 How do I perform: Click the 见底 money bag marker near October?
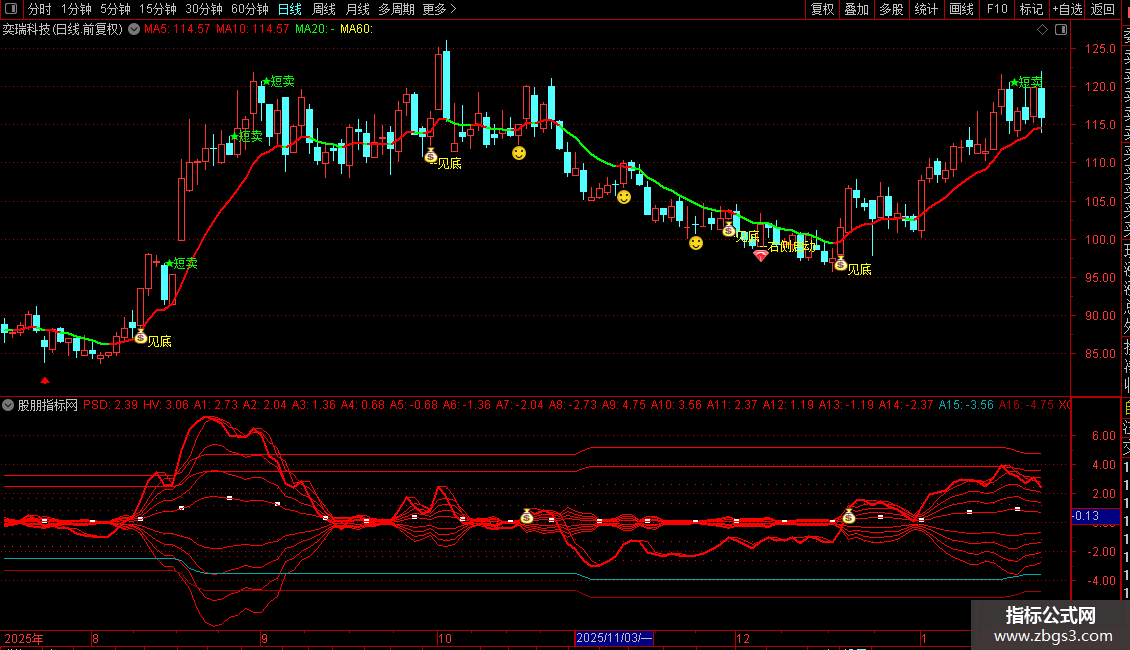(431, 156)
